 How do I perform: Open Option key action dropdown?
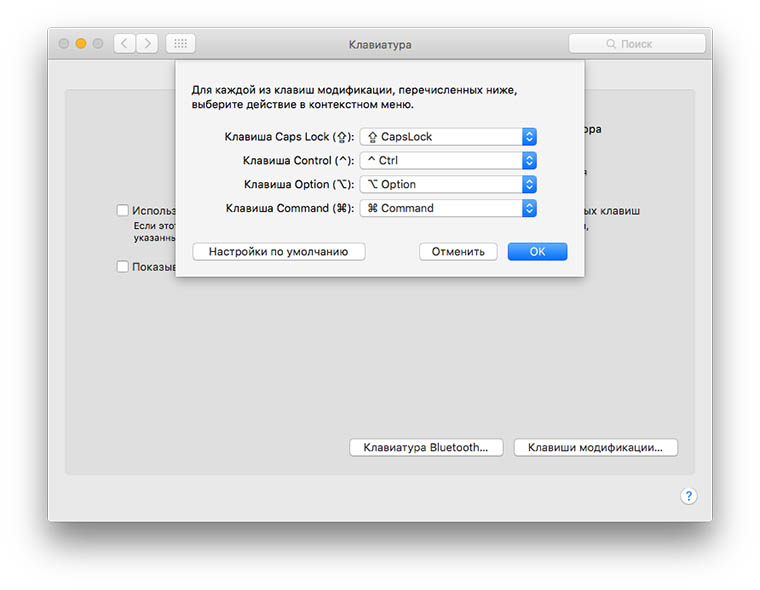(x=448, y=184)
